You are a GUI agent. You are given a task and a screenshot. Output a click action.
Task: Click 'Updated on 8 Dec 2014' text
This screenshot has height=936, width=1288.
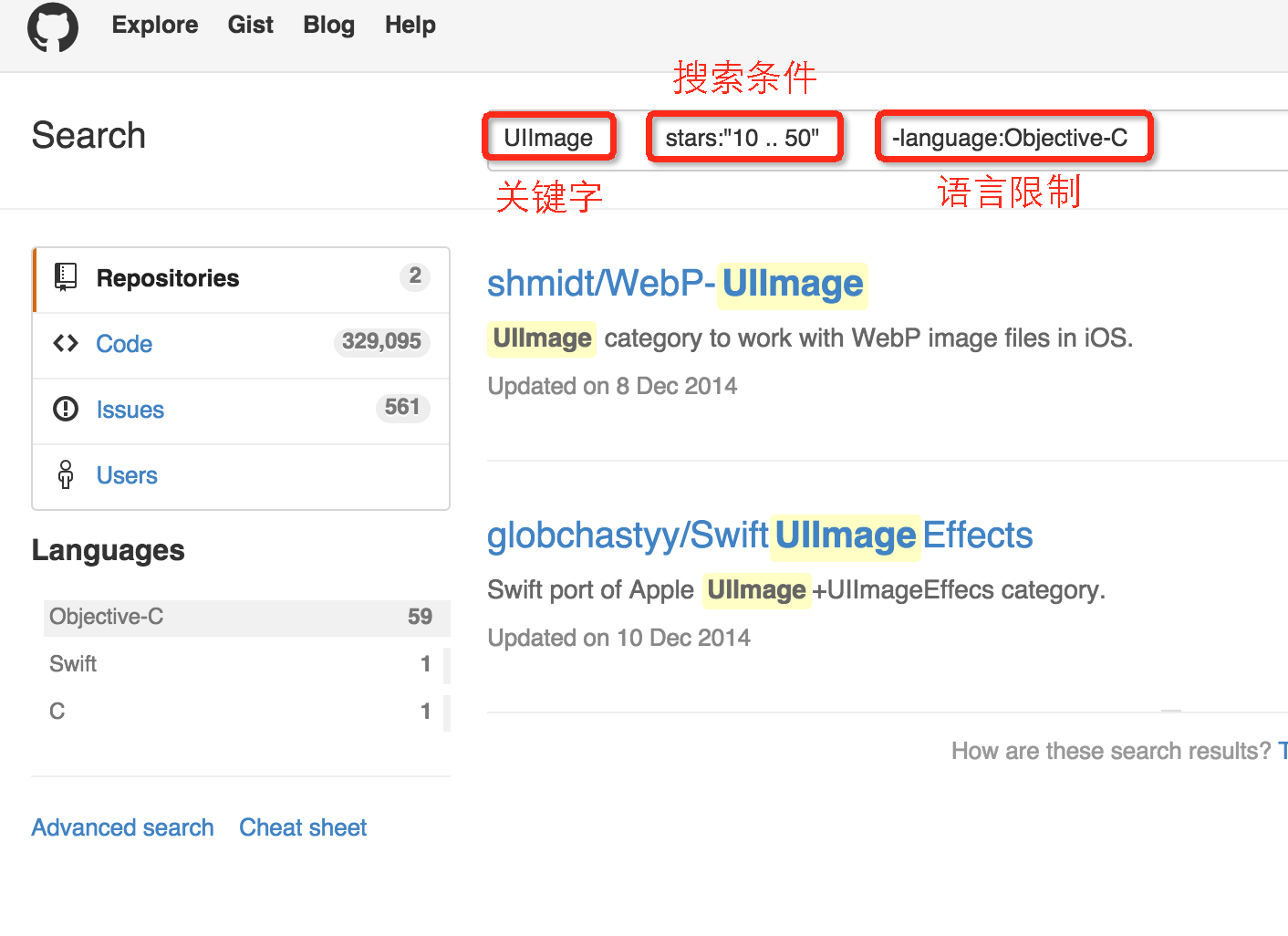[612, 387]
